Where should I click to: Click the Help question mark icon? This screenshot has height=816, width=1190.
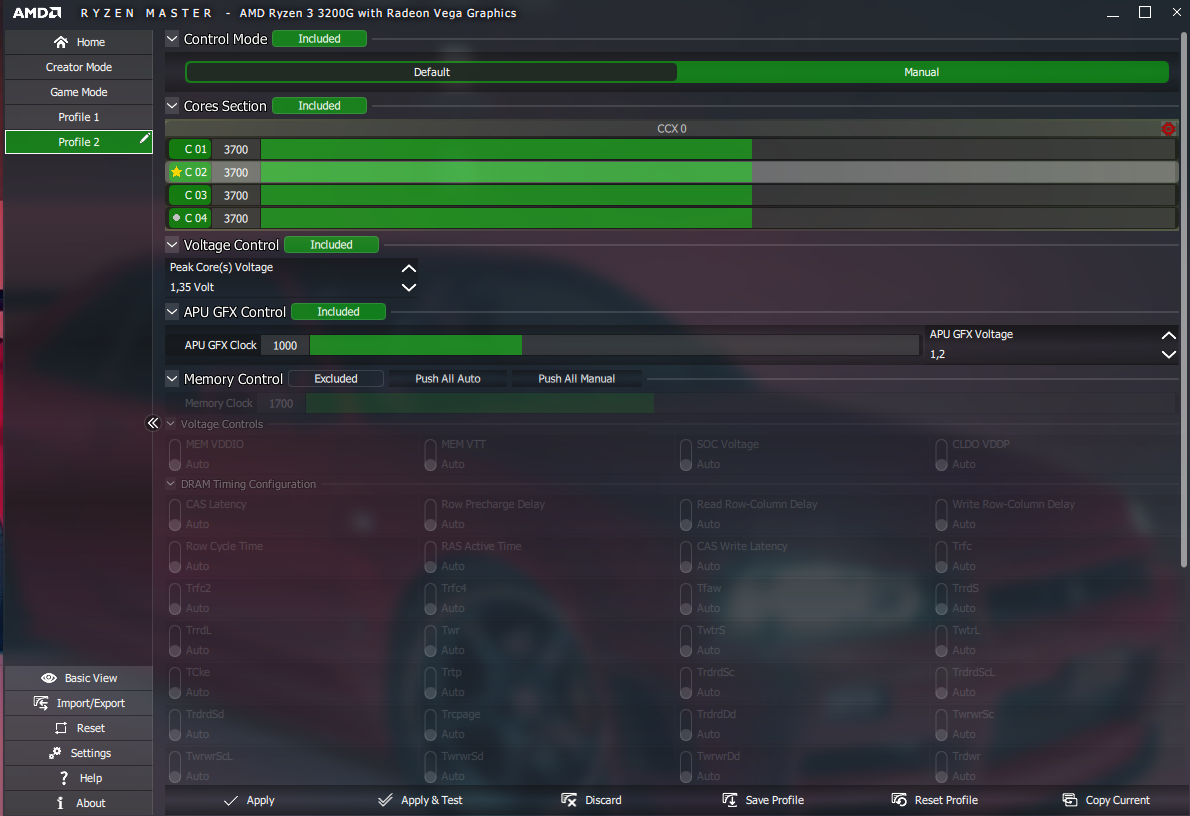click(64, 778)
